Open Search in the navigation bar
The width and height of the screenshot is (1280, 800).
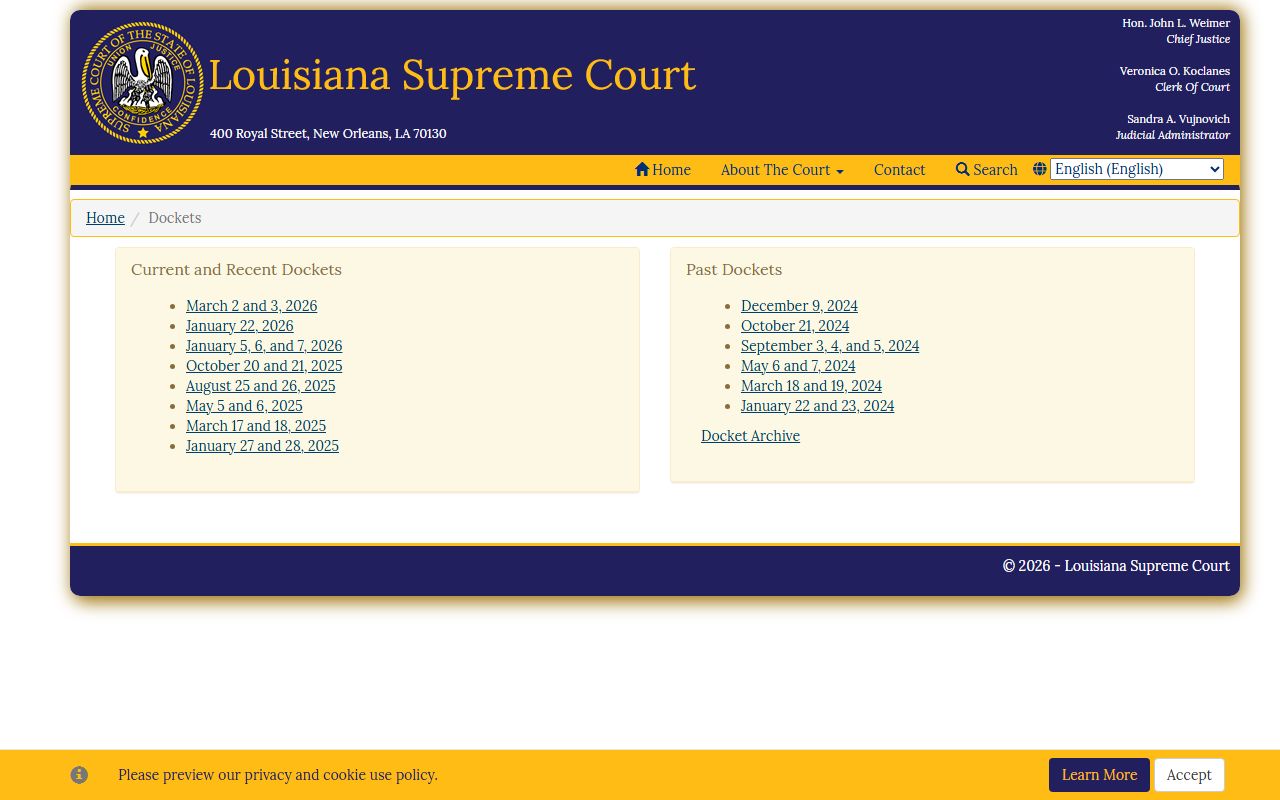987,170
